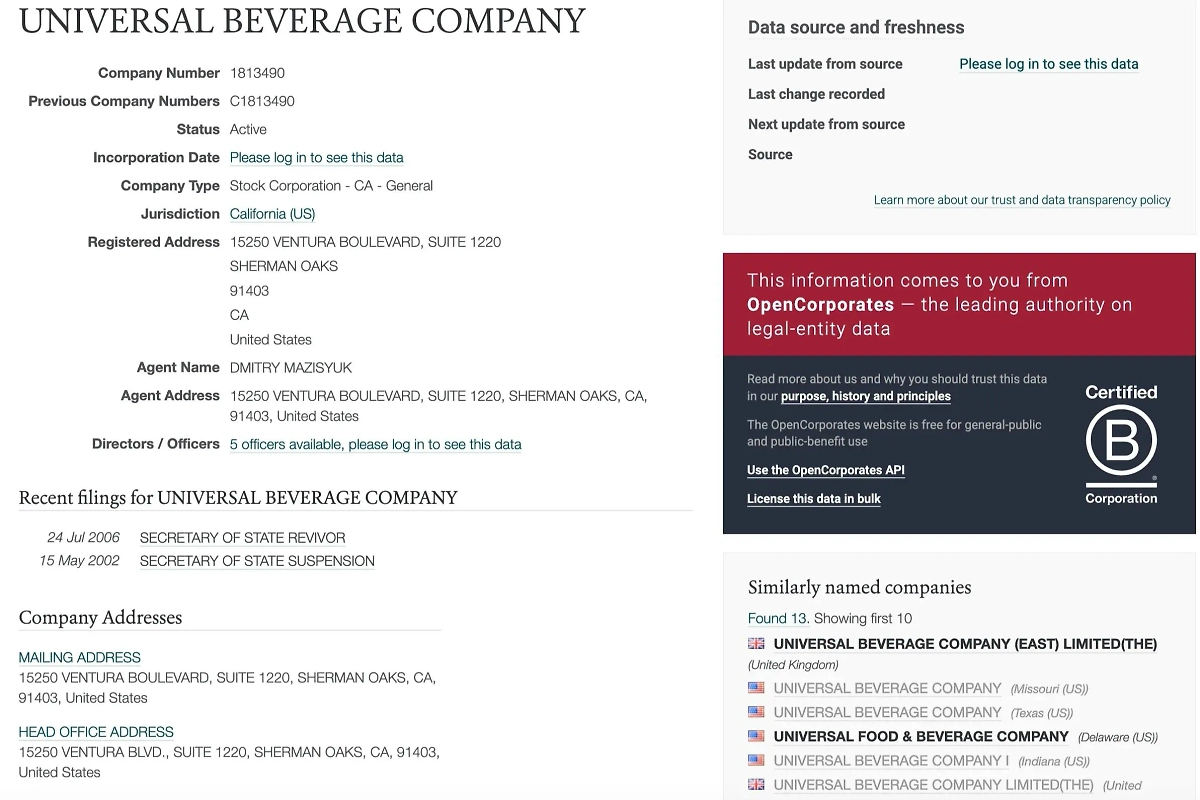Click UK flag beside Universal Beverage Company (East) Limited
Screen dimensions: 1200x800
pyautogui.click(x=756, y=644)
